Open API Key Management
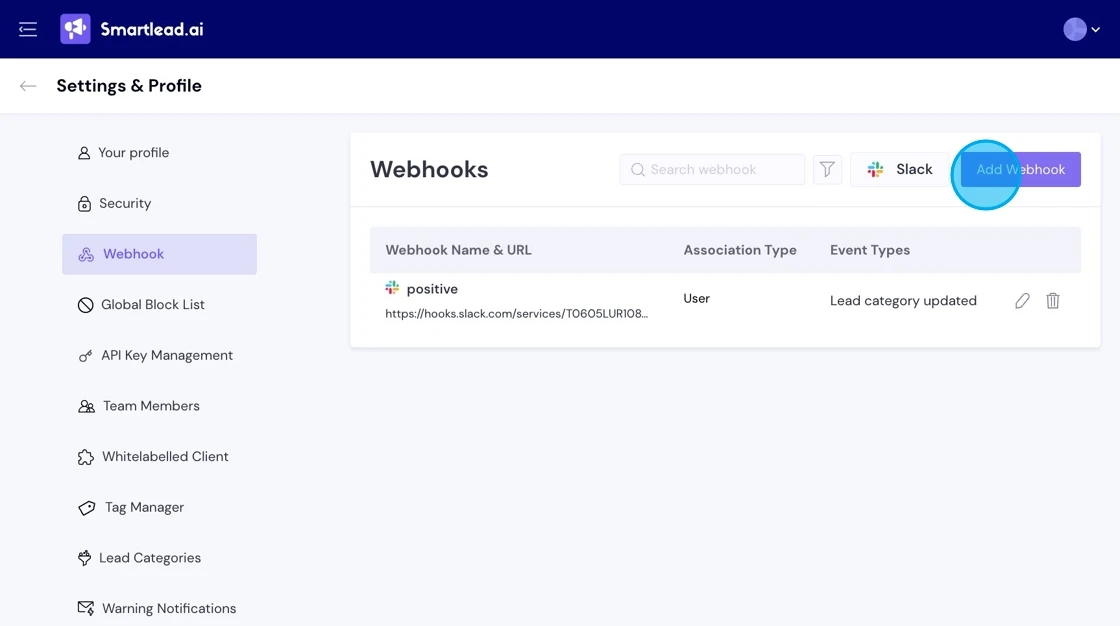 coord(167,355)
